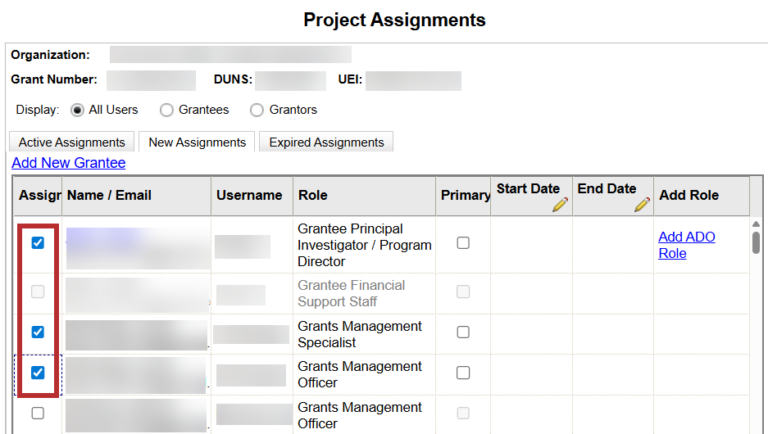Mark Principal Investigator as Primary
768x434 pixels.
[x=463, y=243]
